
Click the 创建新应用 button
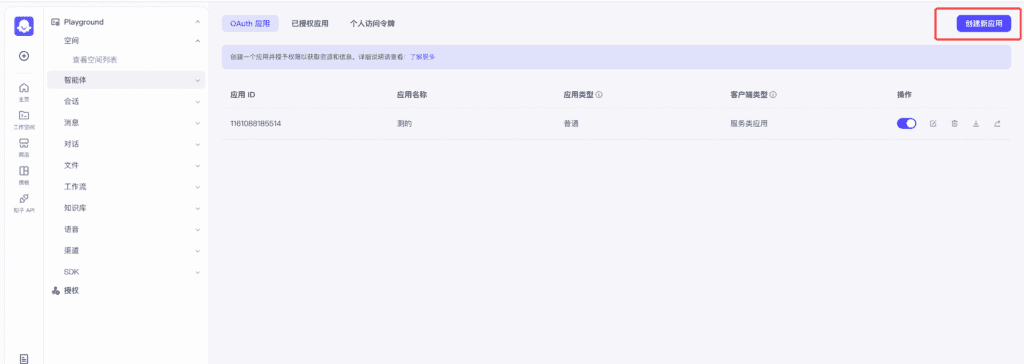coord(984,24)
